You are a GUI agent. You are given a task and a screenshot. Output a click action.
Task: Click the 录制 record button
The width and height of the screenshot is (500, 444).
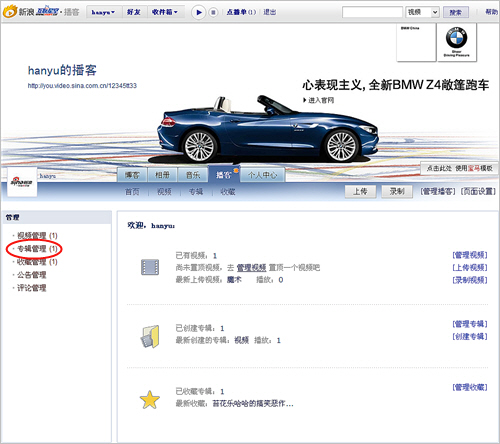click(397, 191)
